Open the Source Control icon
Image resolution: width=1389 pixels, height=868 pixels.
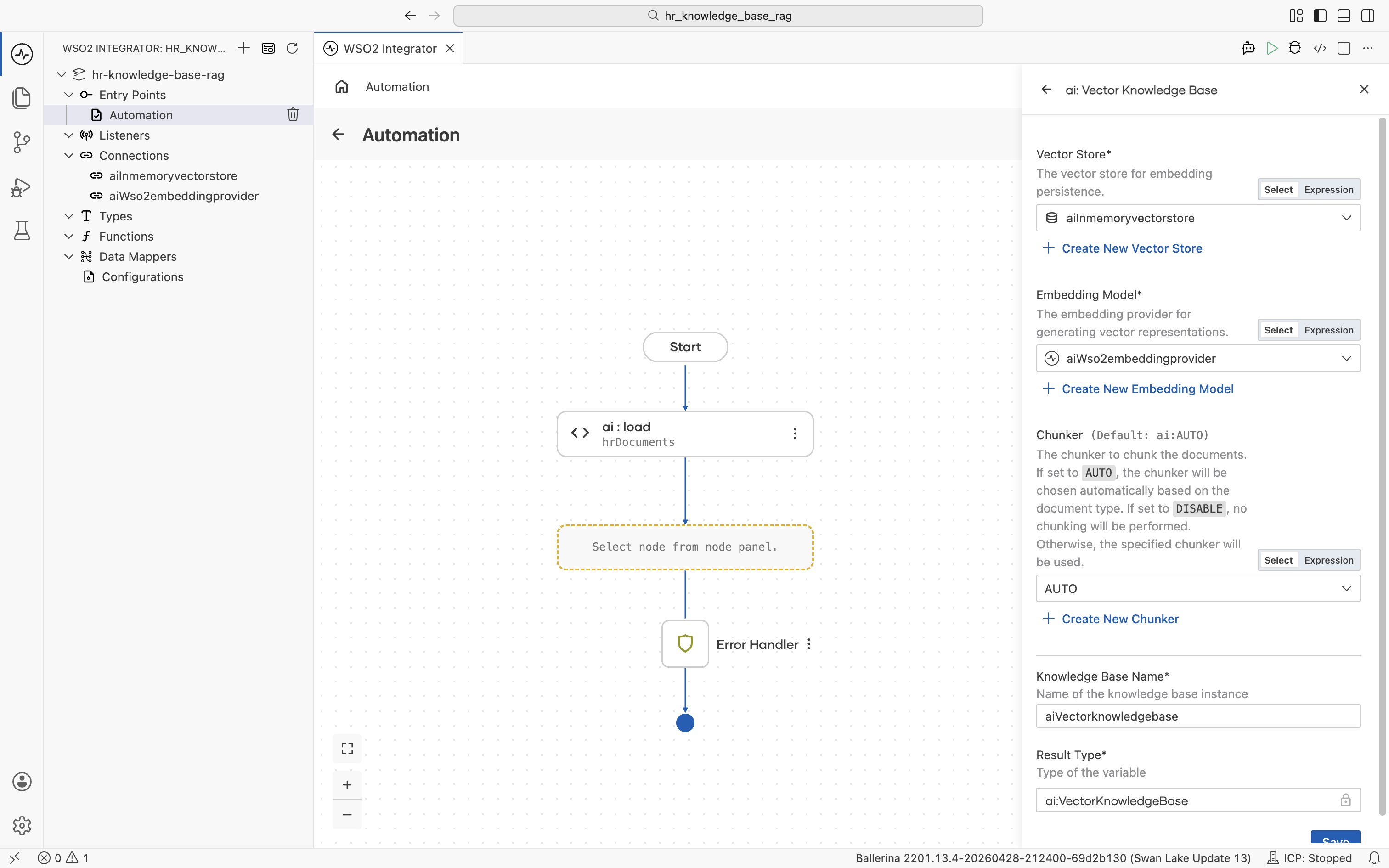22,142
